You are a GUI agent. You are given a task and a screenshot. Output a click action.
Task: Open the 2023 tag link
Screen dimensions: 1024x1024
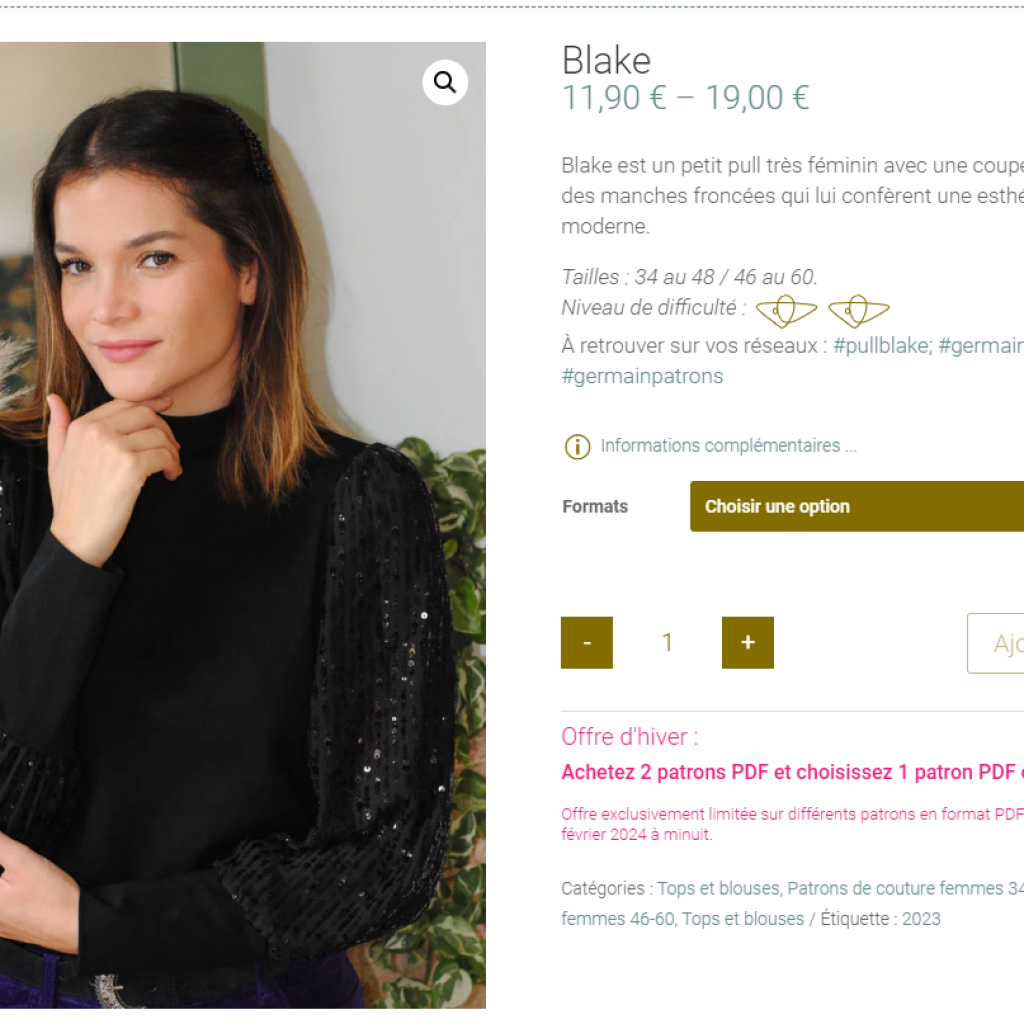(x=921, y=919)
